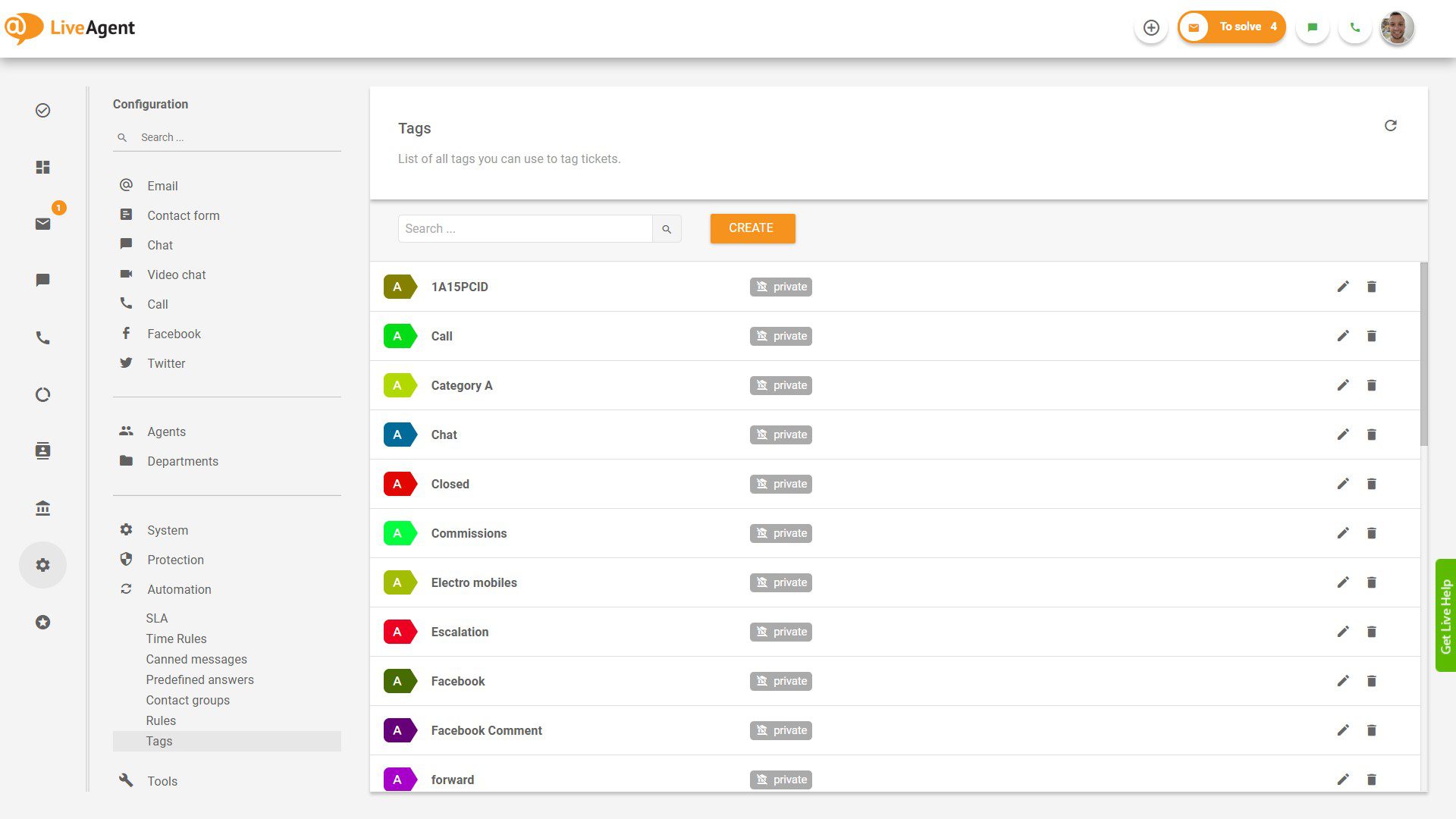Expand the Tools section in Configuration

162,781
